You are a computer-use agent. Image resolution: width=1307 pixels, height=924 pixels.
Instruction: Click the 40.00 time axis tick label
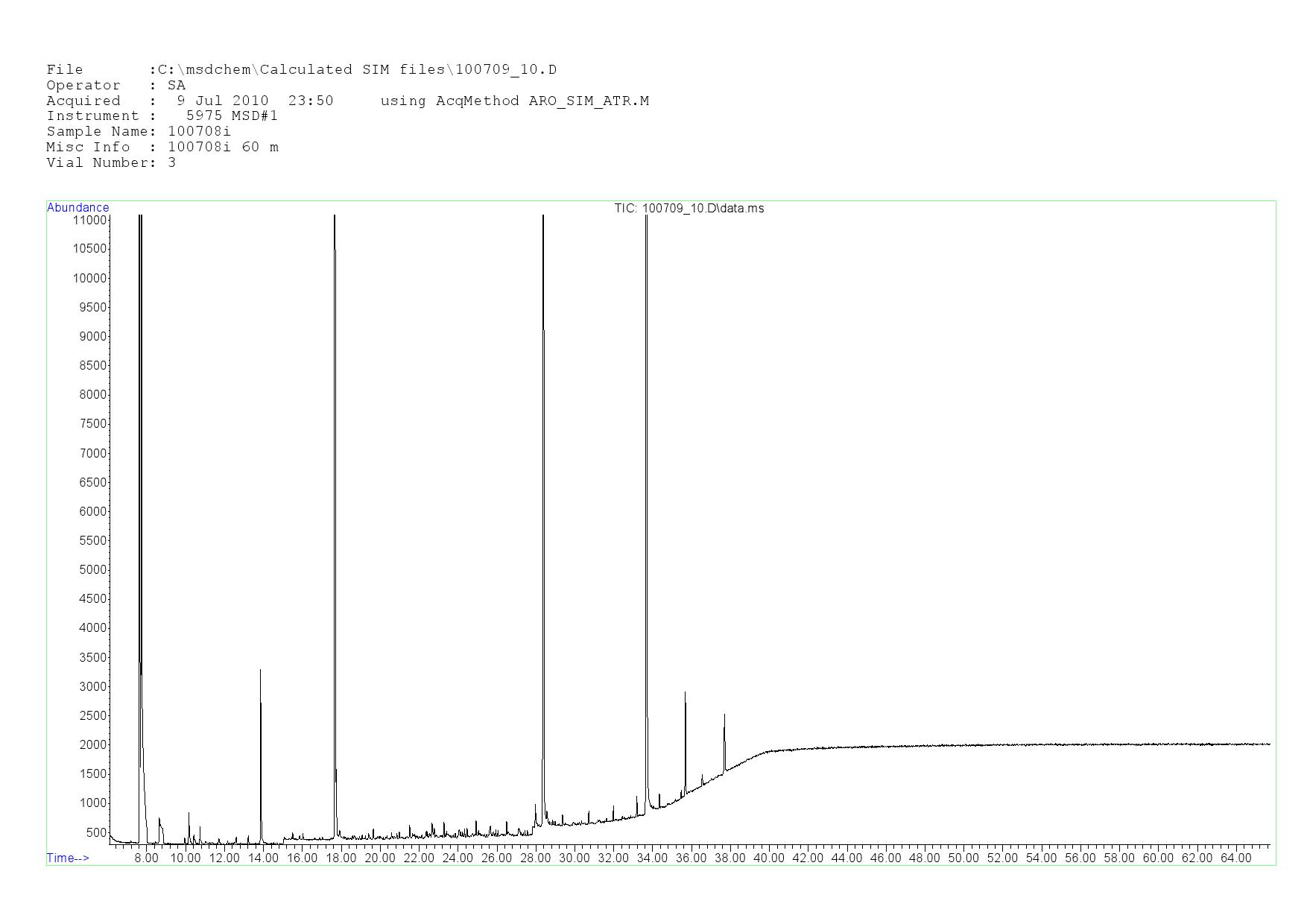click(x=769, y=858)
